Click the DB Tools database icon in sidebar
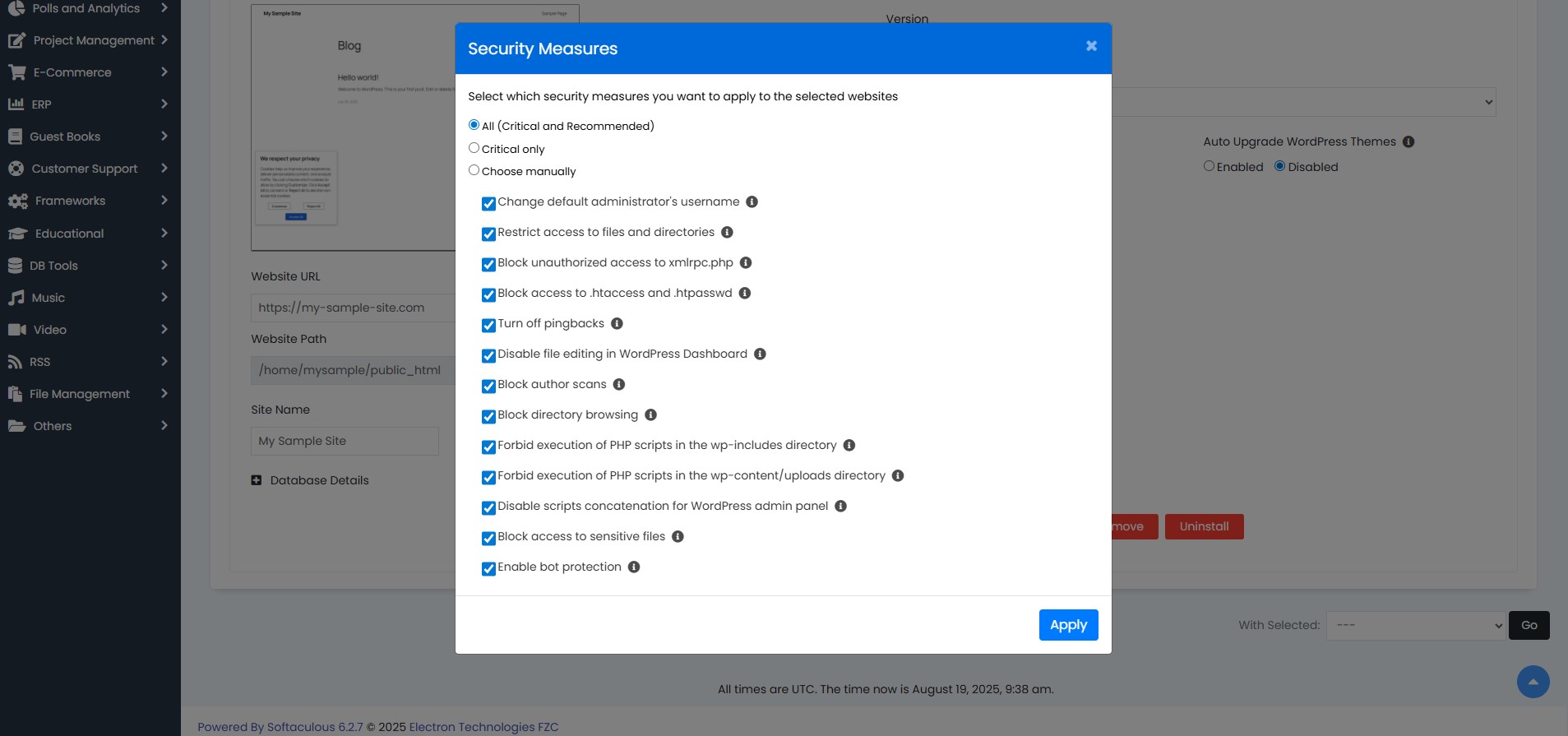This screenshot has height=736, width=1568. [x=15, y=266]
